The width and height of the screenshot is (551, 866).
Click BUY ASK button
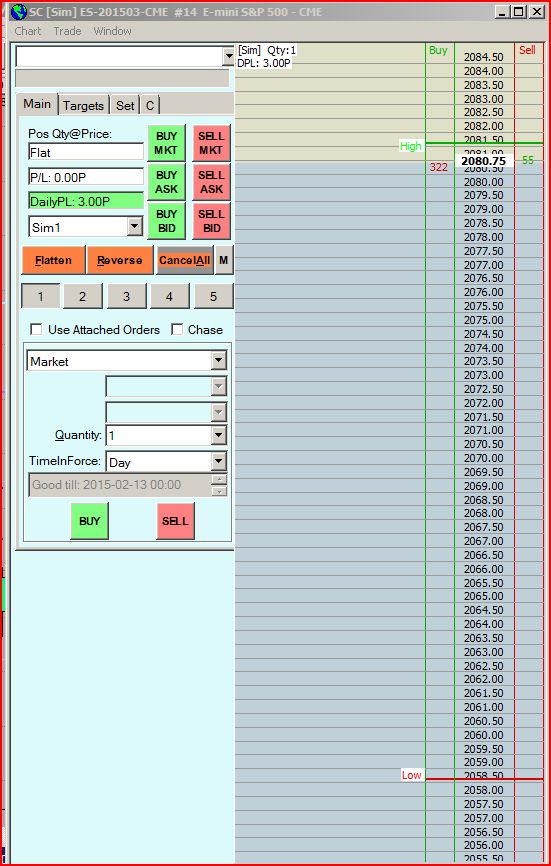pos(166,182)
